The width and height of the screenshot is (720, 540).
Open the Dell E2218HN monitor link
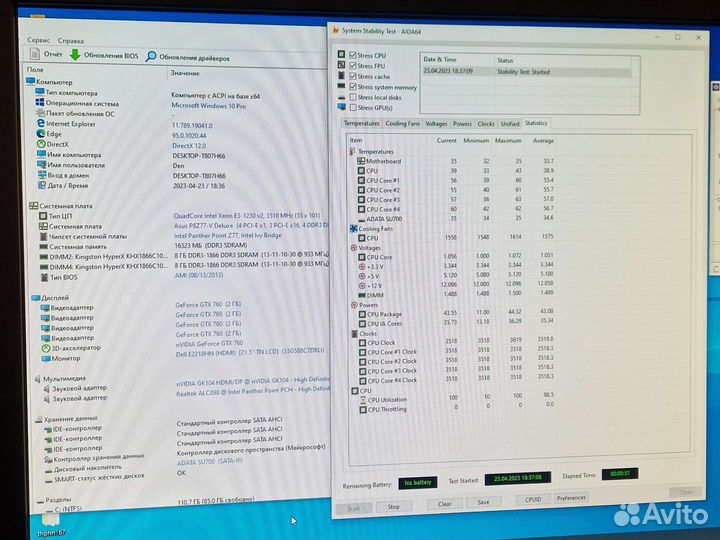coord(250,353)
